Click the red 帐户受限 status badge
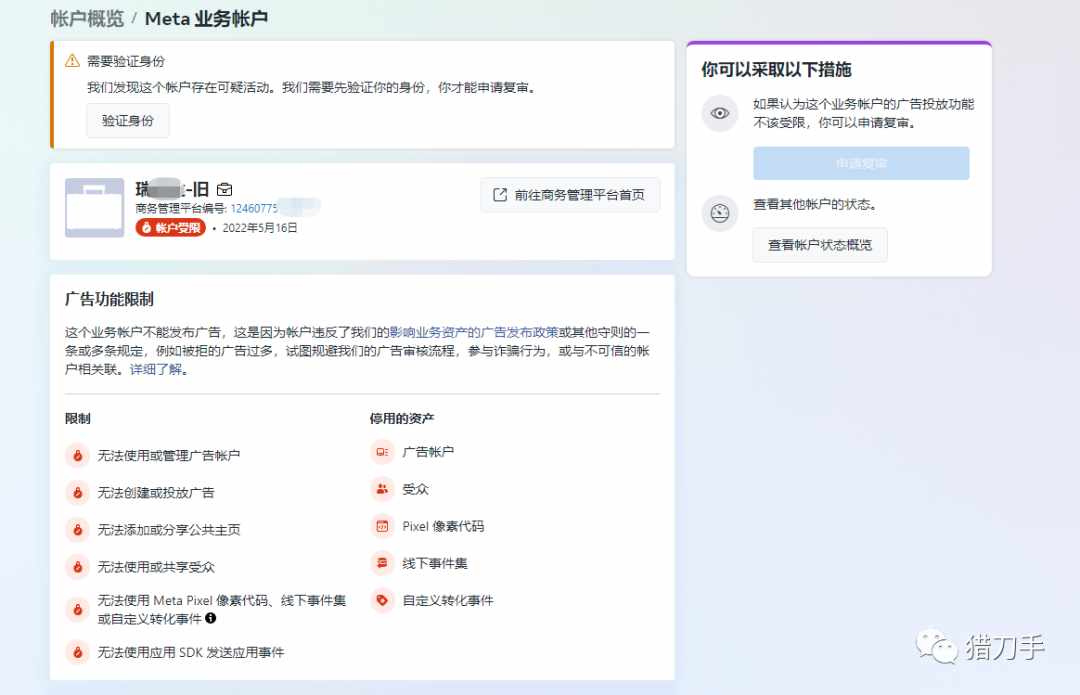Image resolution: width=1080 pixels, height=695 pixels. pos(171,227)
